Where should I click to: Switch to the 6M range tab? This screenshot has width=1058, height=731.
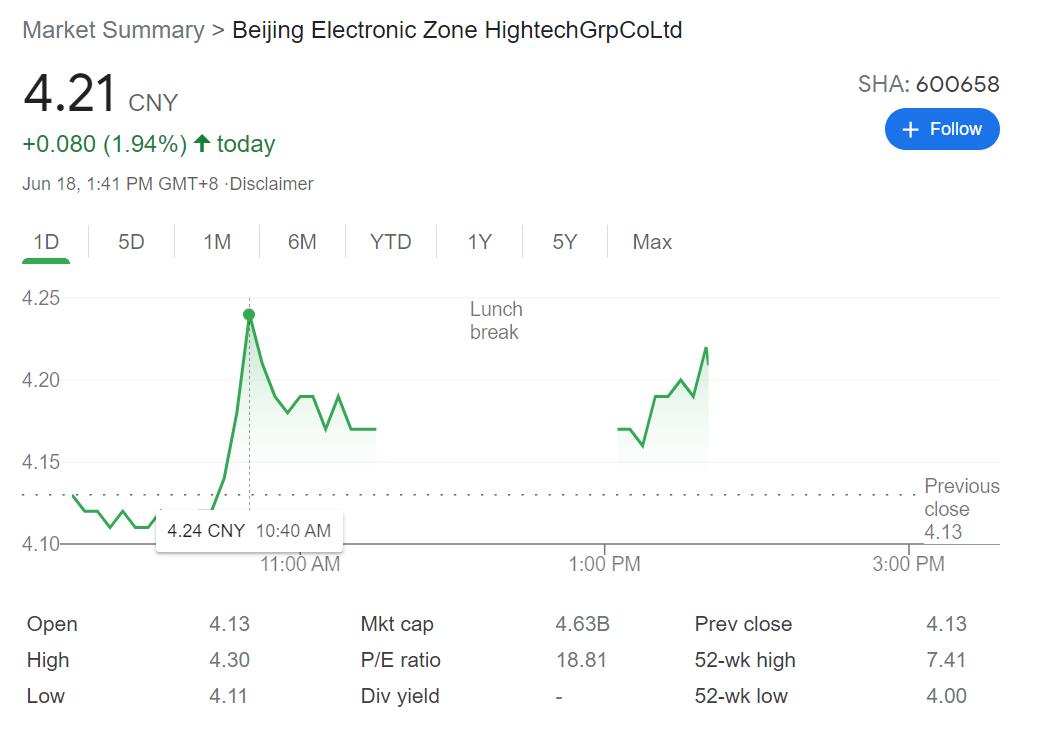(x=302, y=242)
